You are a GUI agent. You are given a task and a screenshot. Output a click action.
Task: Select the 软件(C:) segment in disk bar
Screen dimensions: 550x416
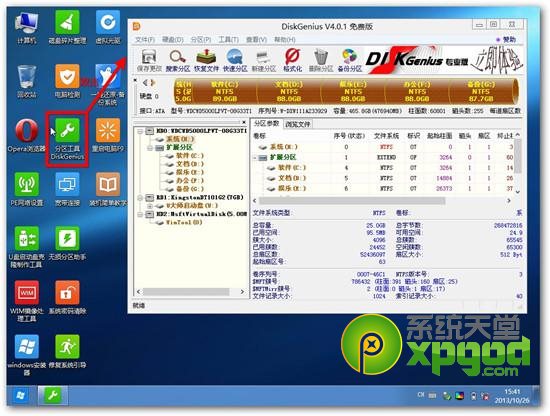pyautogui.click(x=224, y=92)
